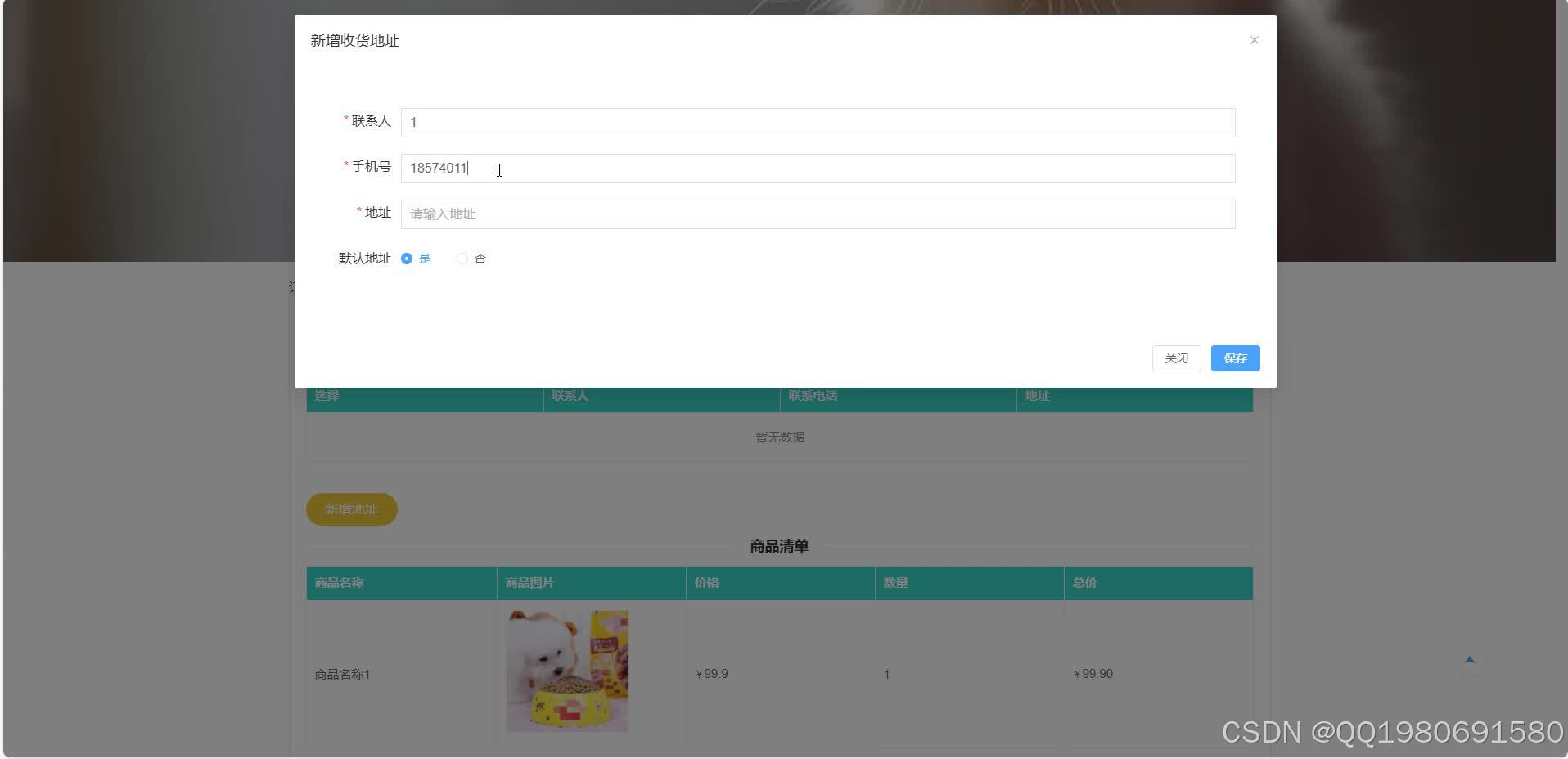1568x759 pixels.
Task: Select 否 for 默认地址
Action: pyautogui.click(x=462, y=258)
